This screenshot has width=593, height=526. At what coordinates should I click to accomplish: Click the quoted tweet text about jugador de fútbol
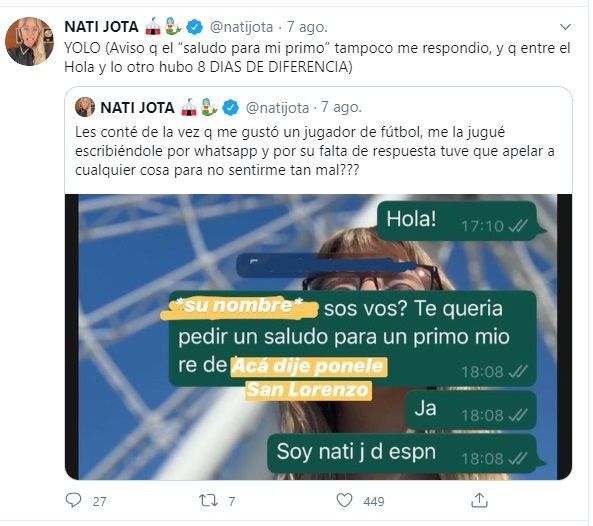pyautogui.click(x=315, y=151)
